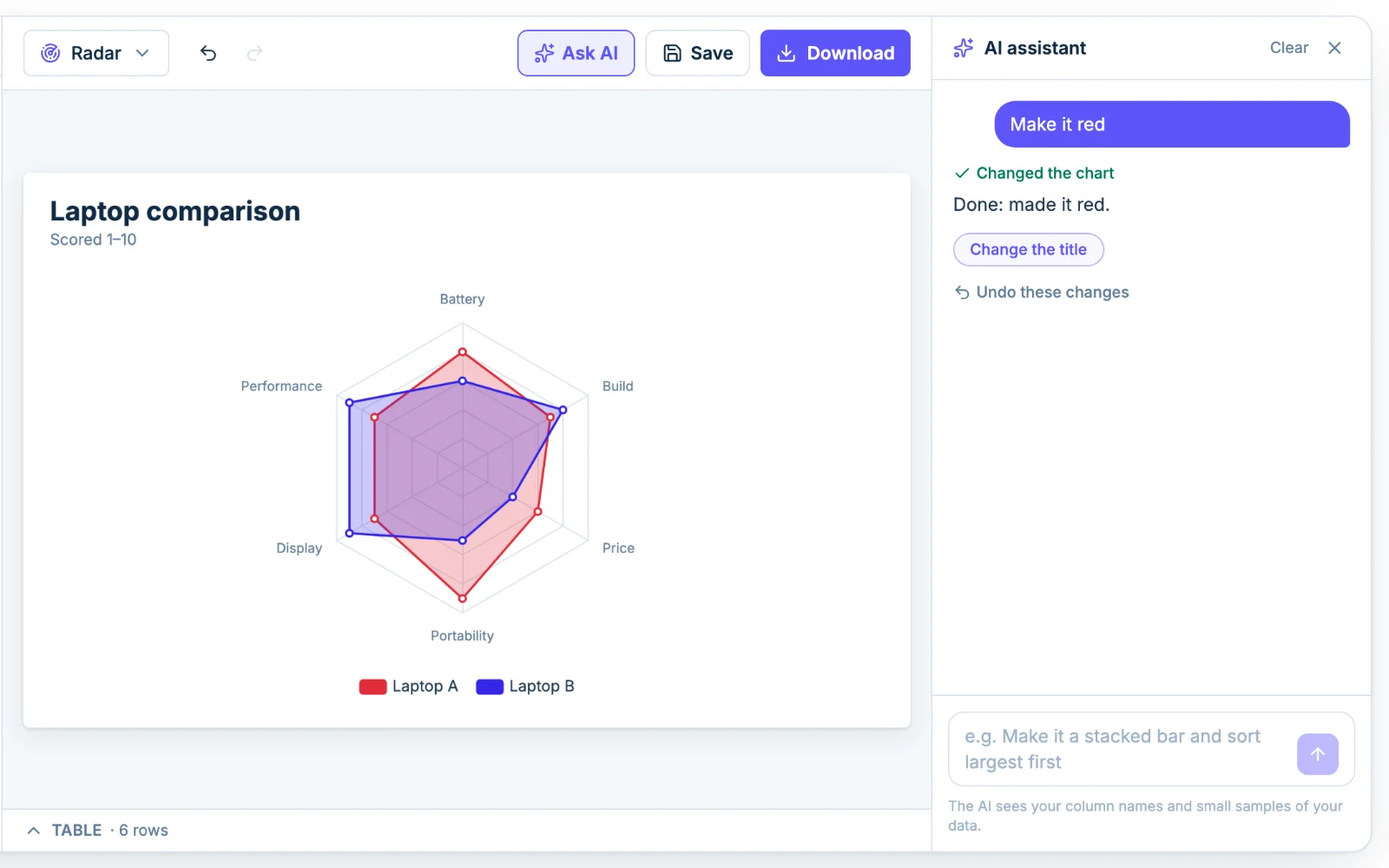Click the "Laptop comparison" chart title
Screen dimensions: 1389x868
click(x=175, y=211)
